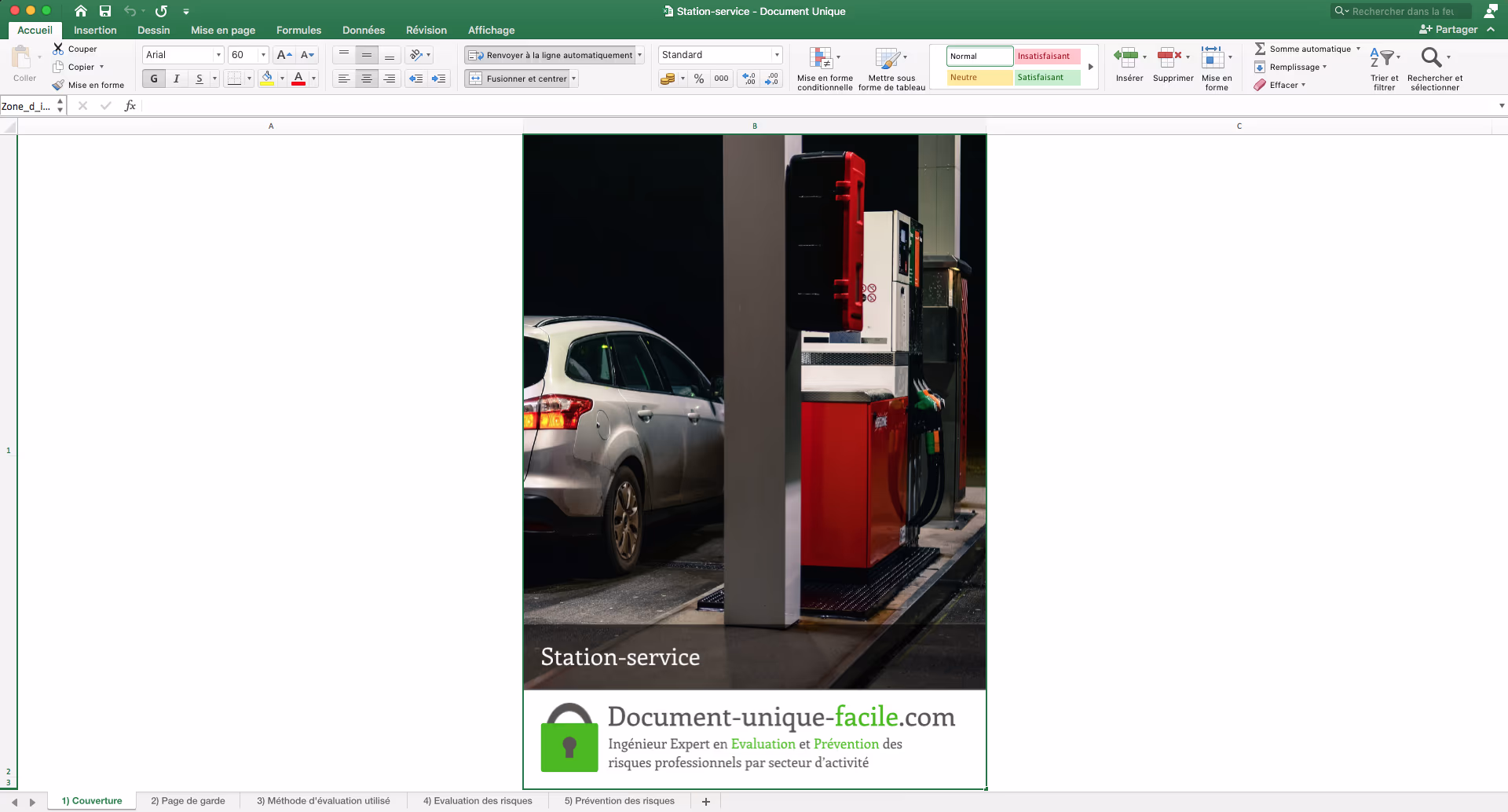Open the Standard number format dropdown
This screenshot has width=1508, height=812.
777,55
